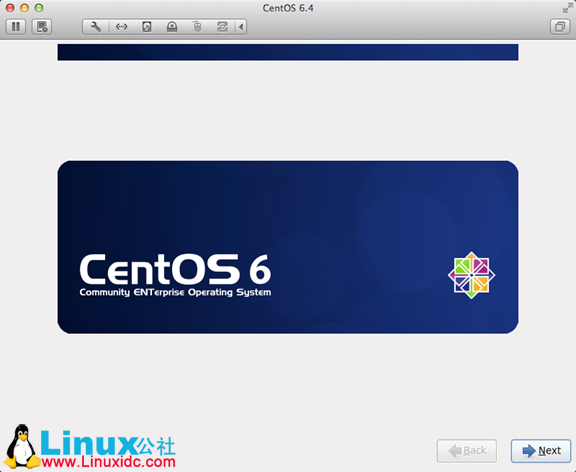This screenshot has width=576, height=472.
Task: Close the CentOS 6.4 window
Action: [x=10, y=8]
